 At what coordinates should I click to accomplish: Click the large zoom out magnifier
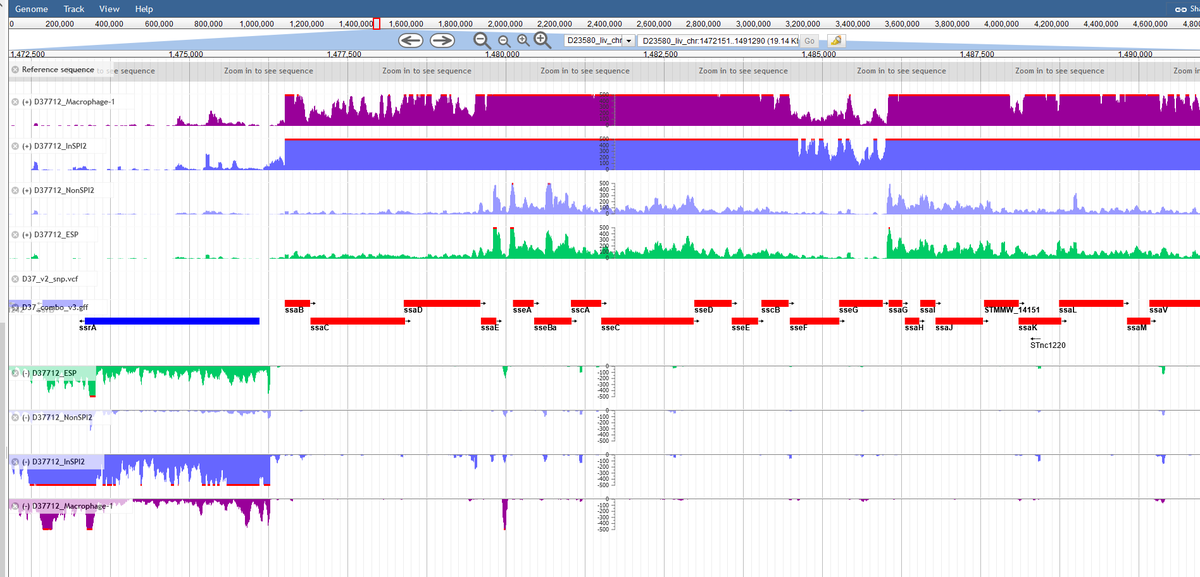[x=482, y=40]
